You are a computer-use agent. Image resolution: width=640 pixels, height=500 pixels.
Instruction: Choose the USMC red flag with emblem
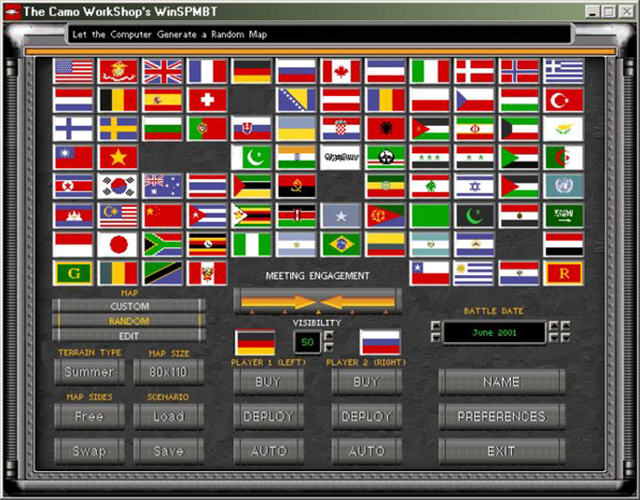click(x=118, y=71)
